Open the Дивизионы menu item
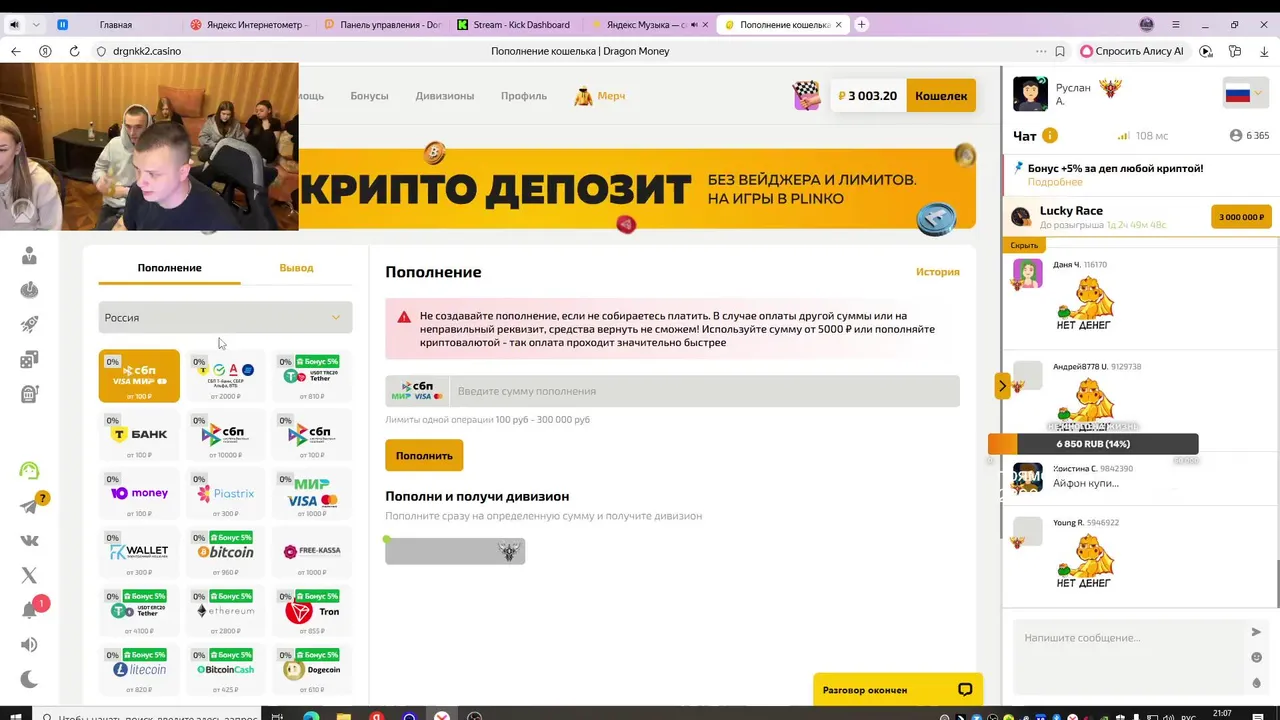Viewport: 1280px width, 720px height. 445,96
